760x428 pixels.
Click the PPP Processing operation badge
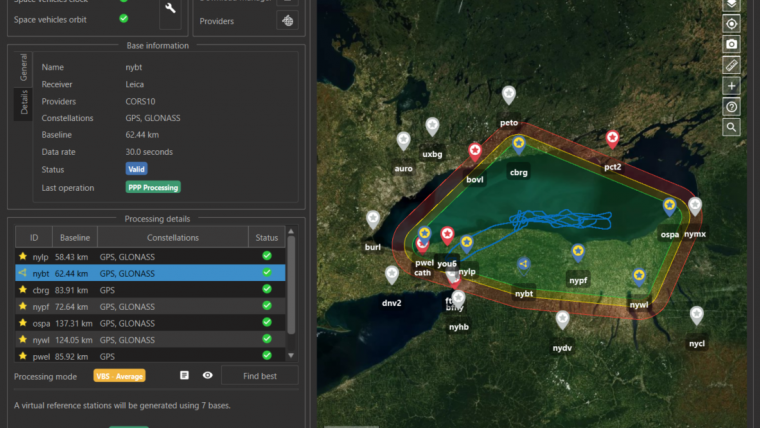(153, 188)
